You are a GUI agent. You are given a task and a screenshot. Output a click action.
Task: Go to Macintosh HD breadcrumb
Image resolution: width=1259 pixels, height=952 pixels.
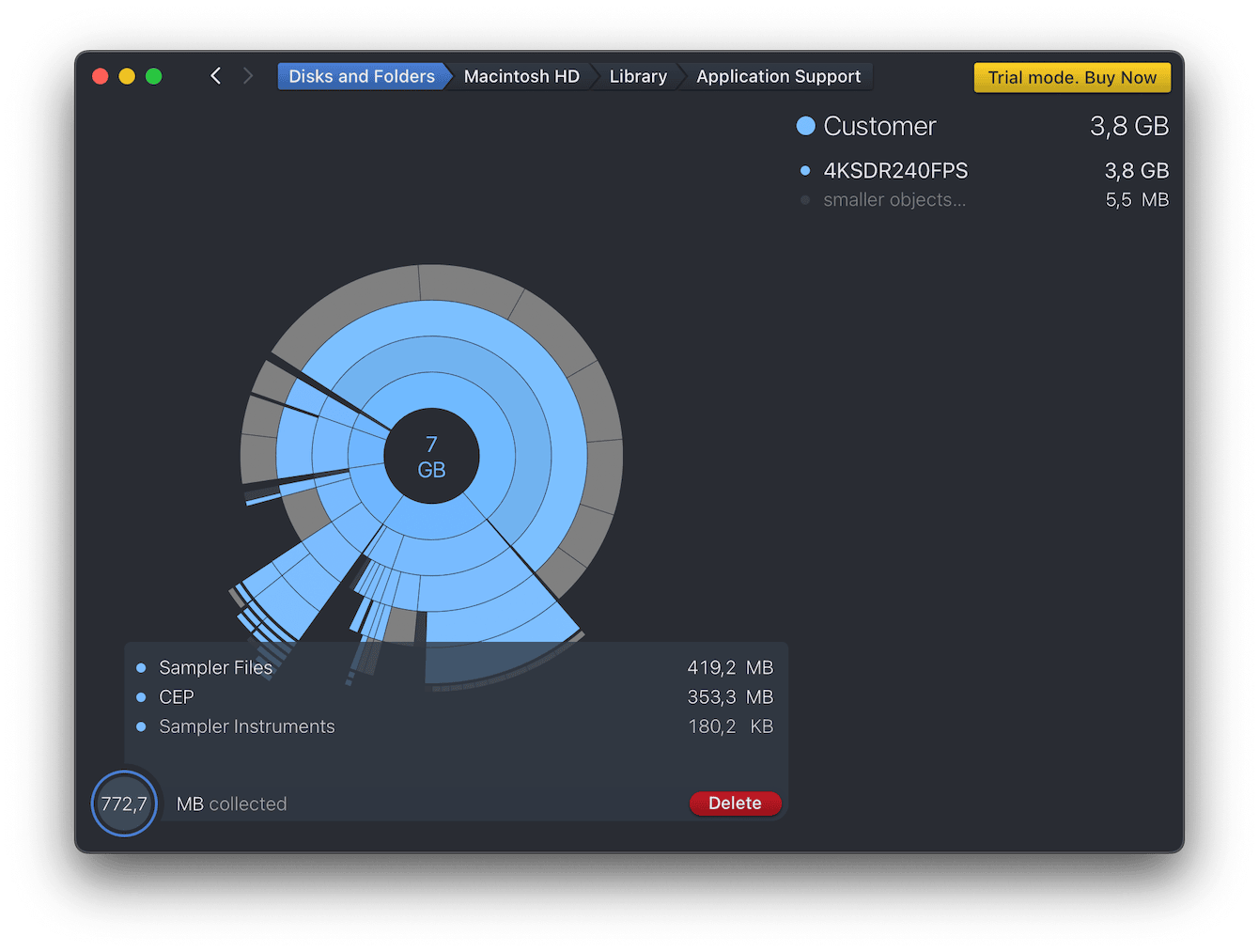521,77
